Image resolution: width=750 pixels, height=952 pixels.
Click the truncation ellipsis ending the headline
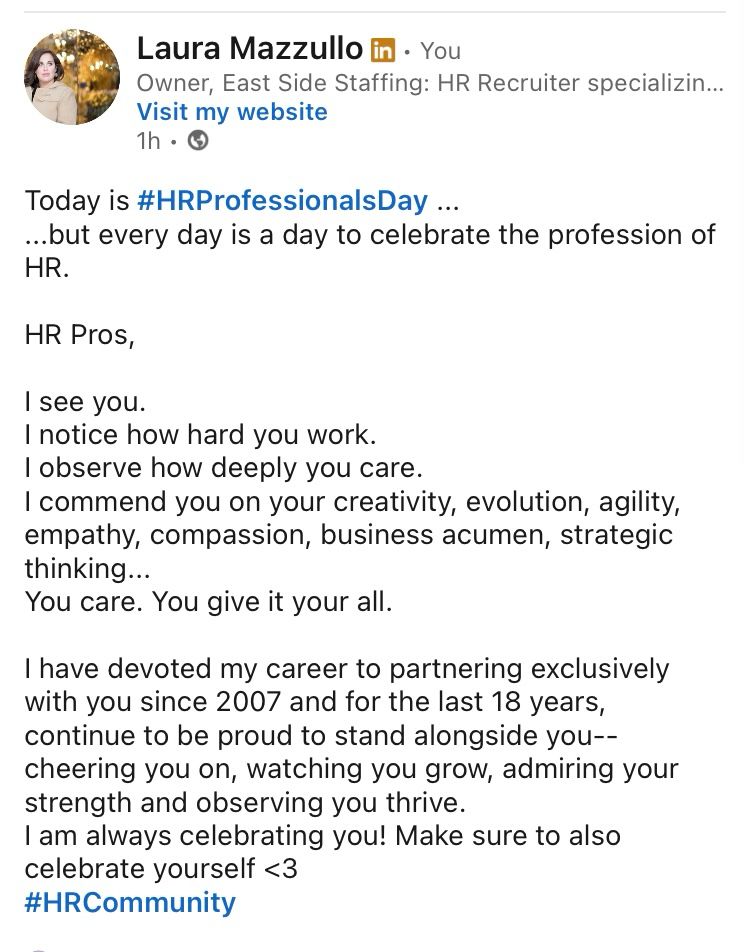coord(715,83)
